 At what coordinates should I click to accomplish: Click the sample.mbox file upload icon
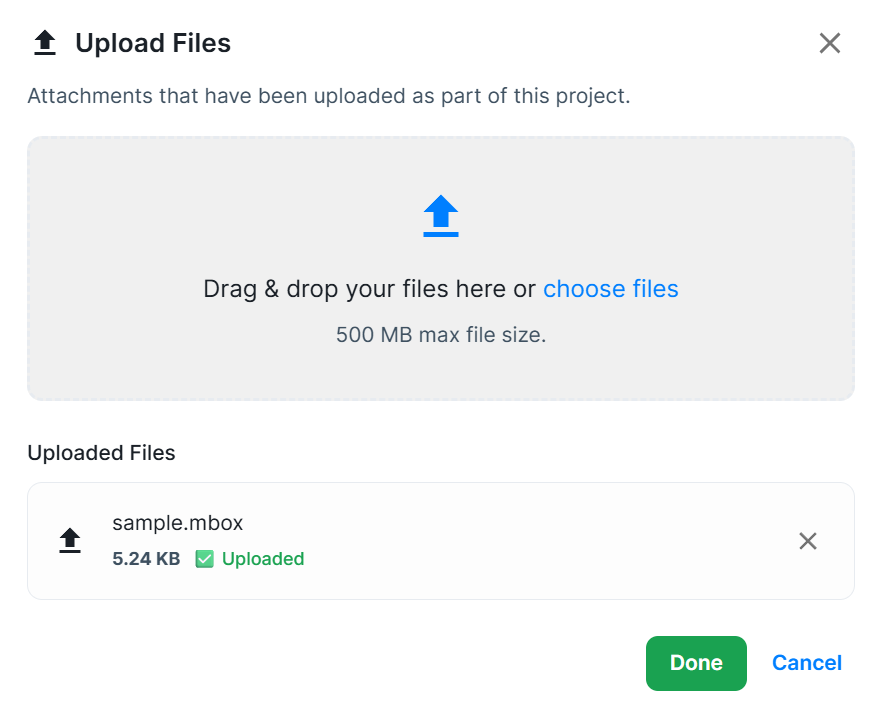(69, 541)
